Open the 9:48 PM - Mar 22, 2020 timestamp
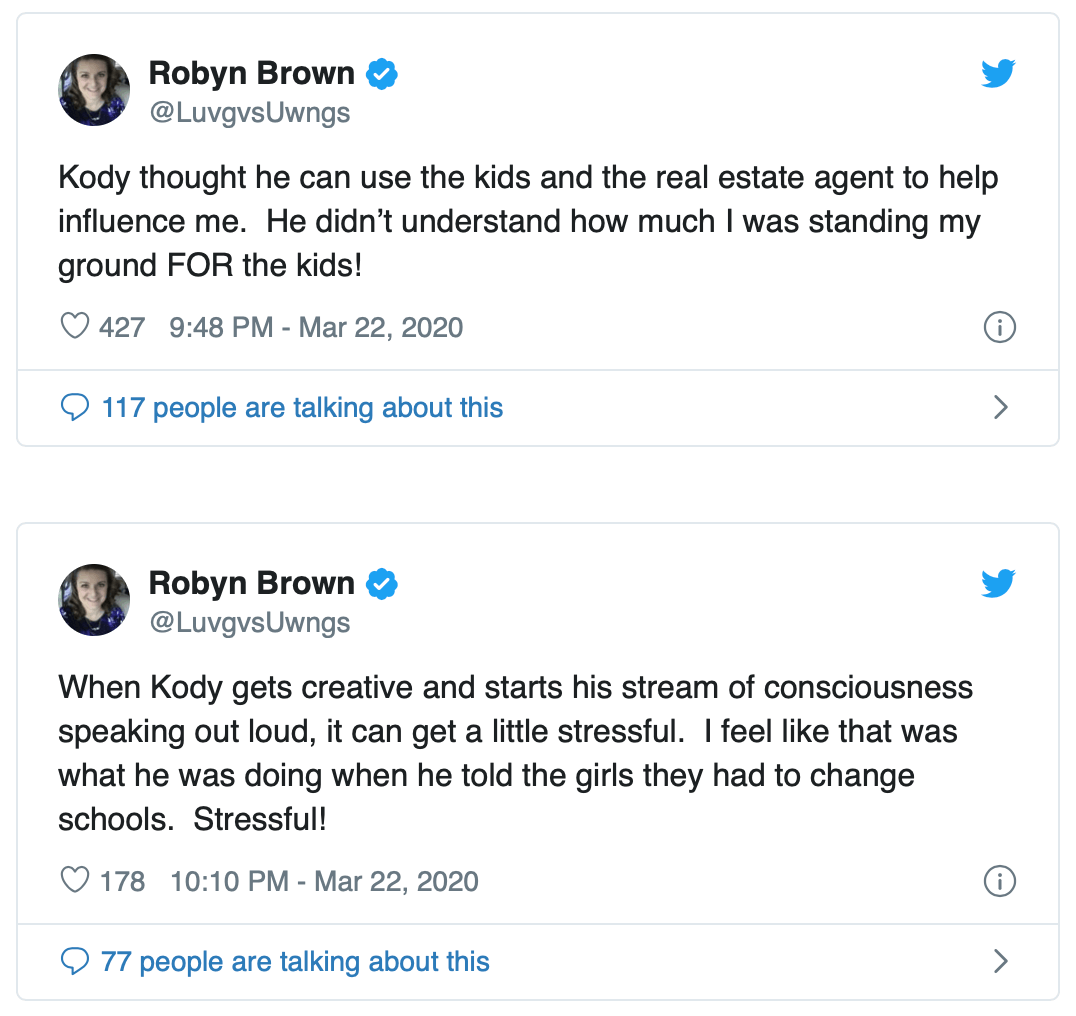 [316, 327]
